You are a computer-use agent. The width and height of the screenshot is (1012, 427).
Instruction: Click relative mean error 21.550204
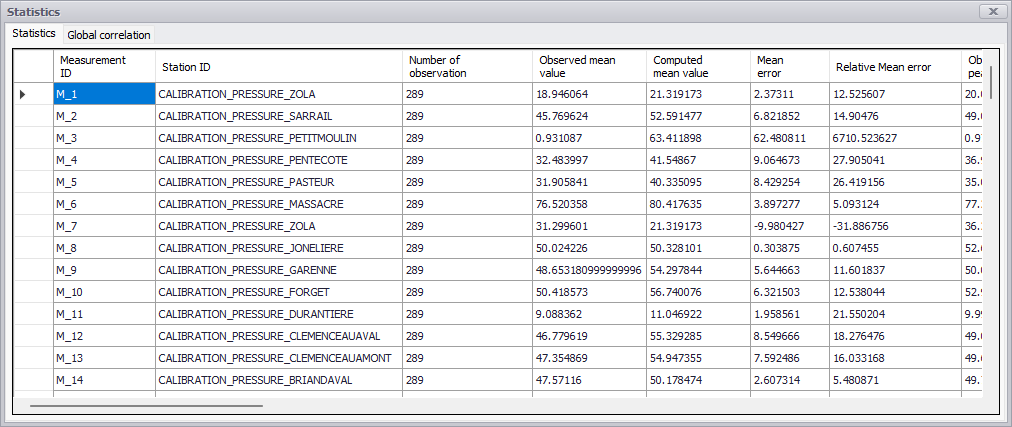click(x=895, y=314)
